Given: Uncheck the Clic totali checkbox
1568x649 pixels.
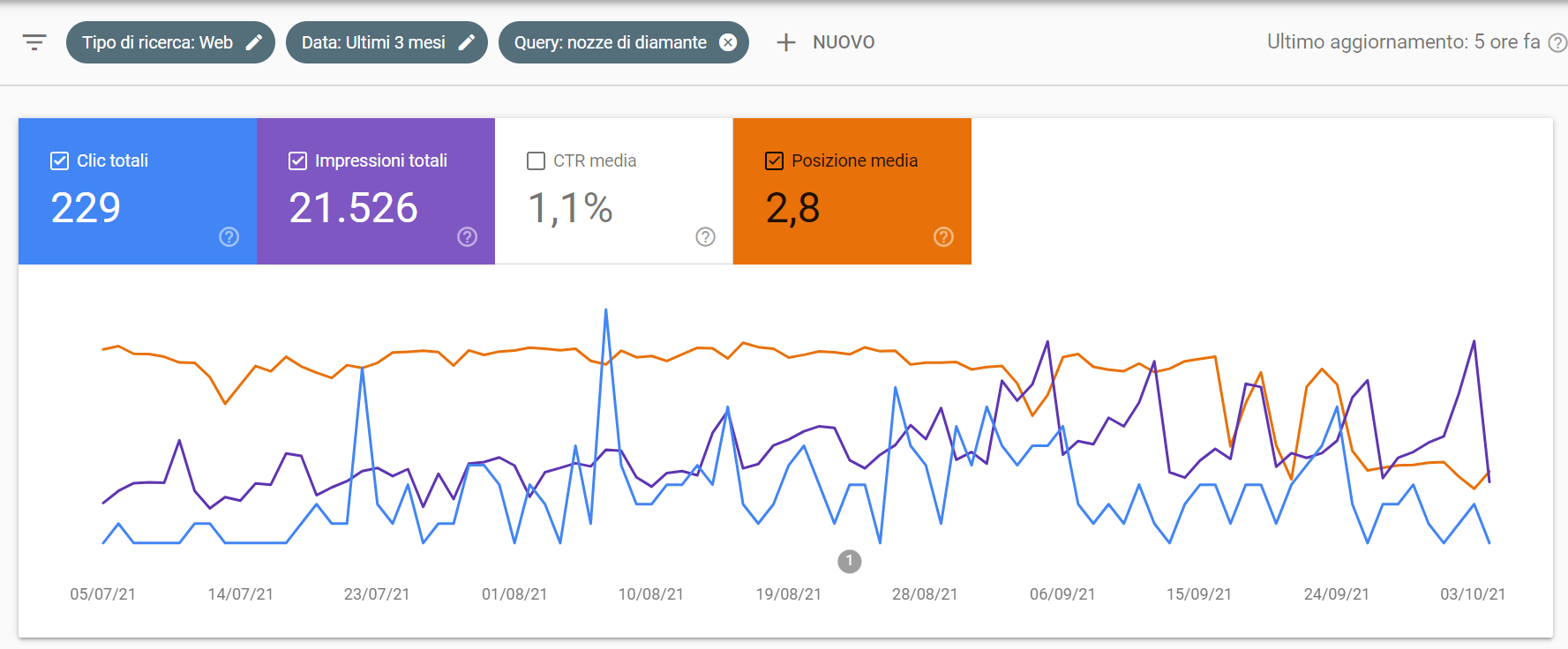Looking at the screenshot, I should click(60, 160).
